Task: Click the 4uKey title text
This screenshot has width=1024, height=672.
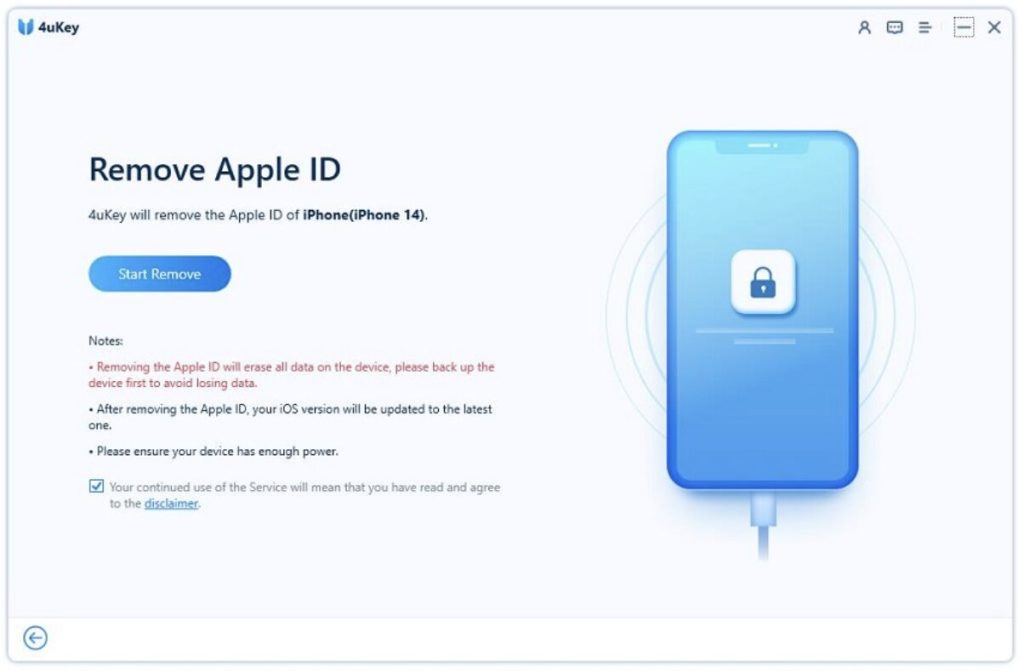Action: (59, 27)
